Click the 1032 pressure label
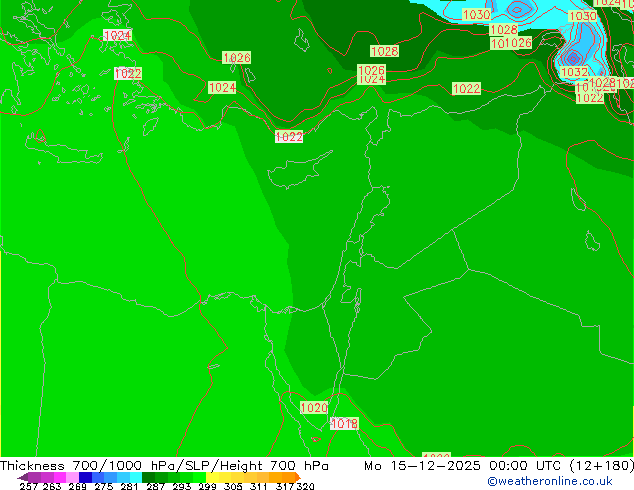The width and height of the screenshot is (634, 490). pyautogui.click(x=574, y=72)
